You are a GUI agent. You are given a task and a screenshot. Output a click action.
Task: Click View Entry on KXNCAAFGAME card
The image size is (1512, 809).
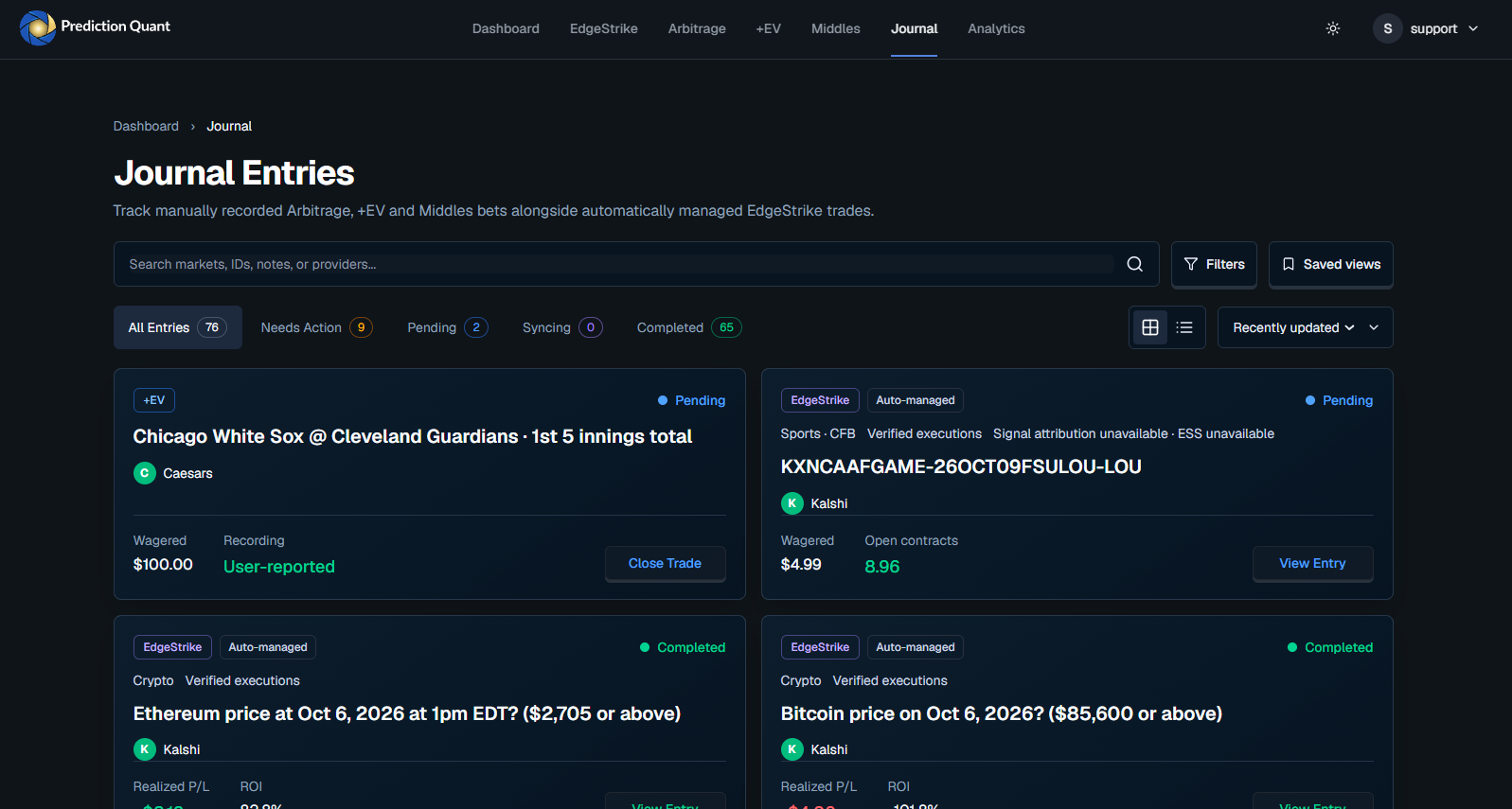point(1312,563)
